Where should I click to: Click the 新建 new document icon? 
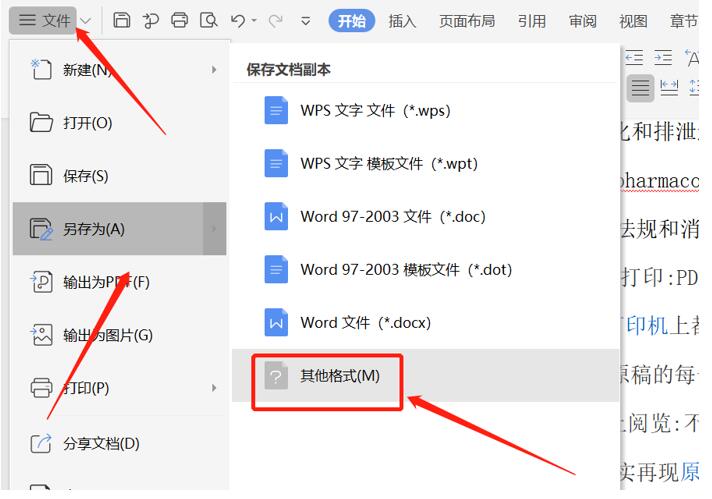coord(41,69)
